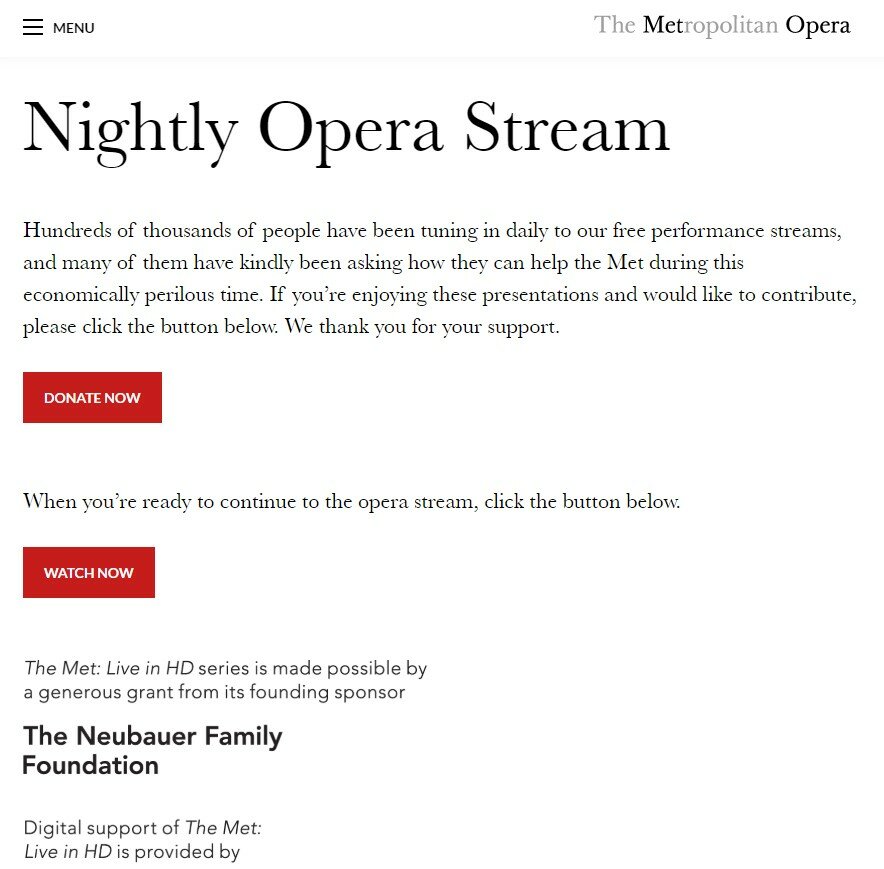Image resolution: width=884 pixels, height=869 pixels.
Task: Click the word Stream in the heading
Action: click(x=566, y=128)
